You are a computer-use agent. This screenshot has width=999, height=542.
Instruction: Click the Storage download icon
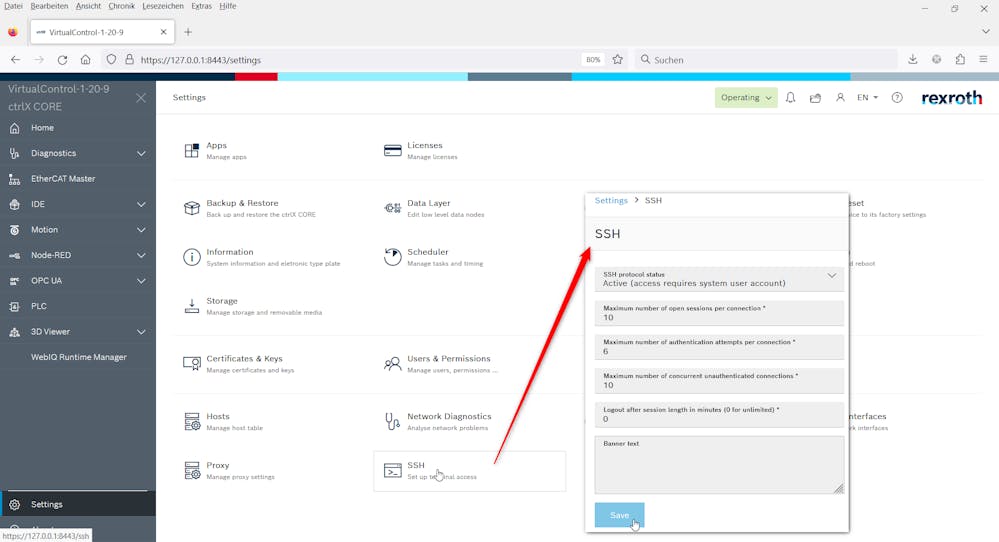pyautogui.click(x=192, y=306)
